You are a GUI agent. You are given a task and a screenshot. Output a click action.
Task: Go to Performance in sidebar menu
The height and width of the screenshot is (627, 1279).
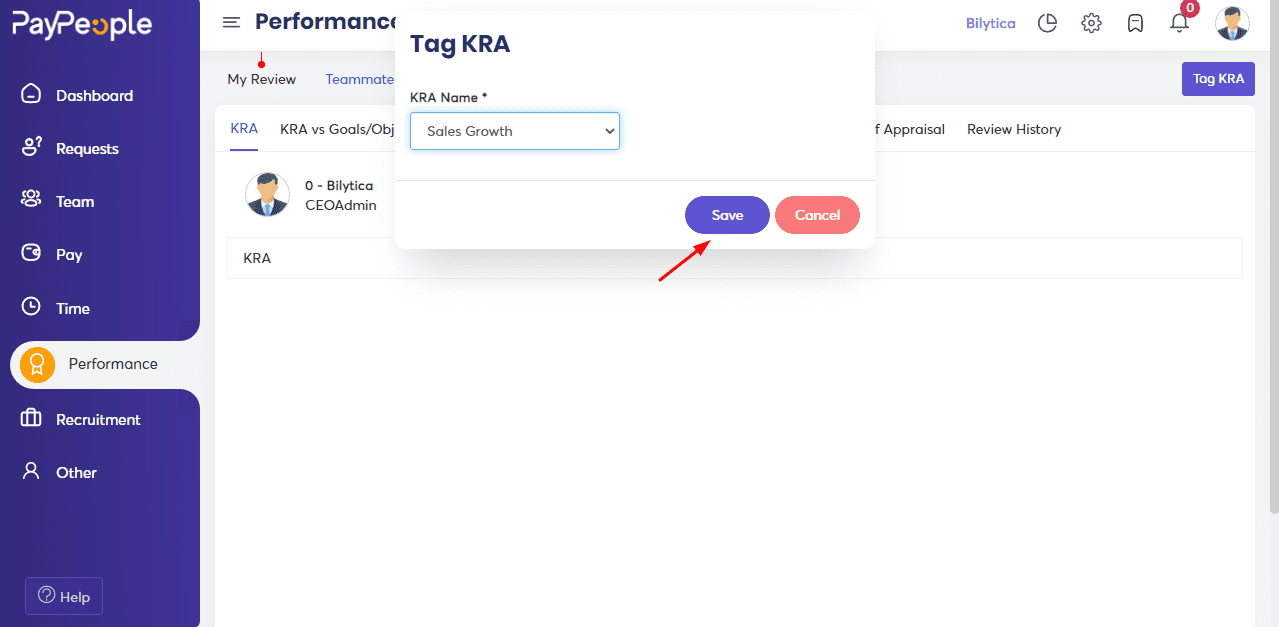click(x=113, y=364)
